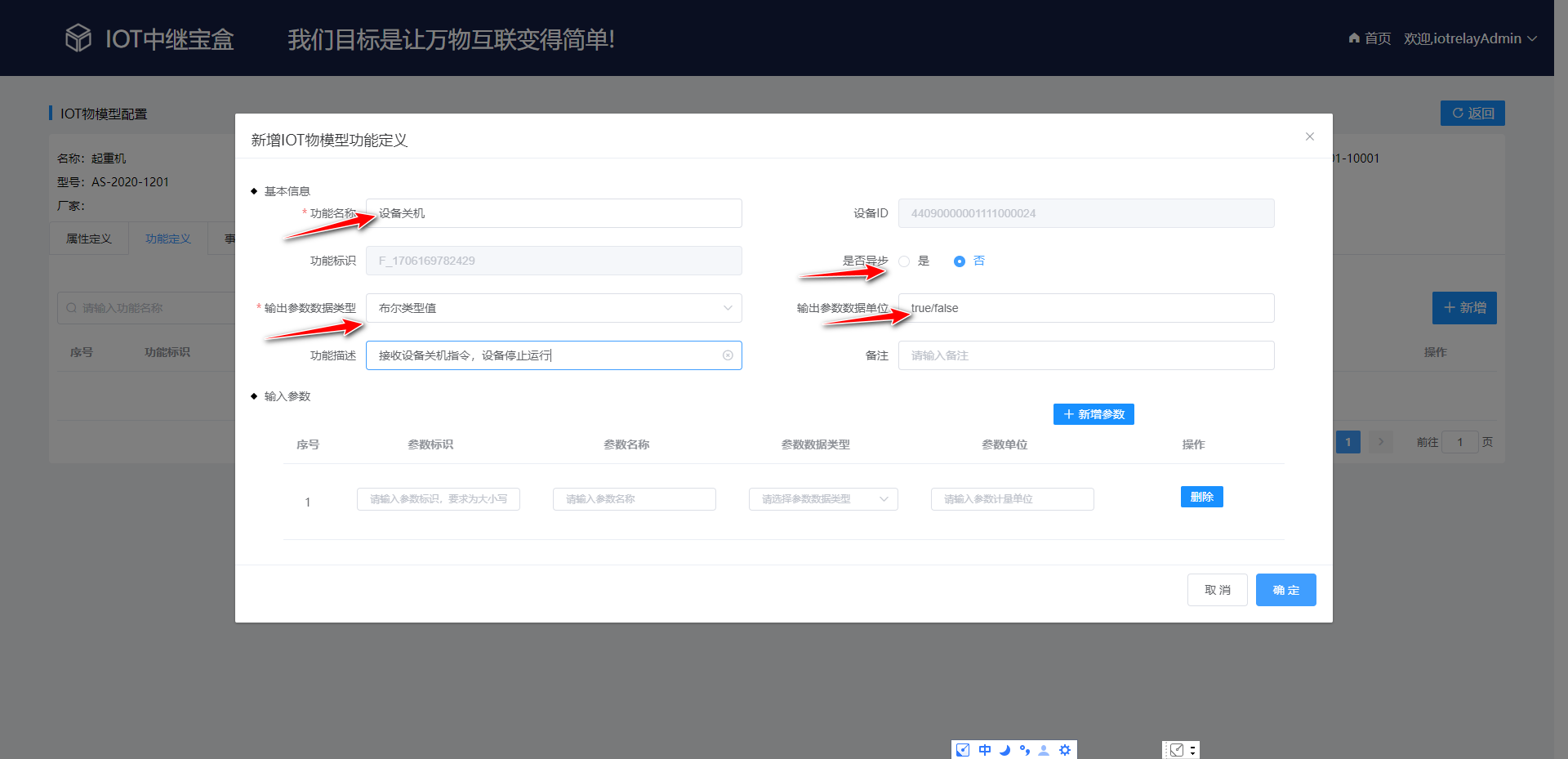Click the IME punctuation mode icon
The width and height of the screenshot is (1568, 759).
[x=1026, y=749]
